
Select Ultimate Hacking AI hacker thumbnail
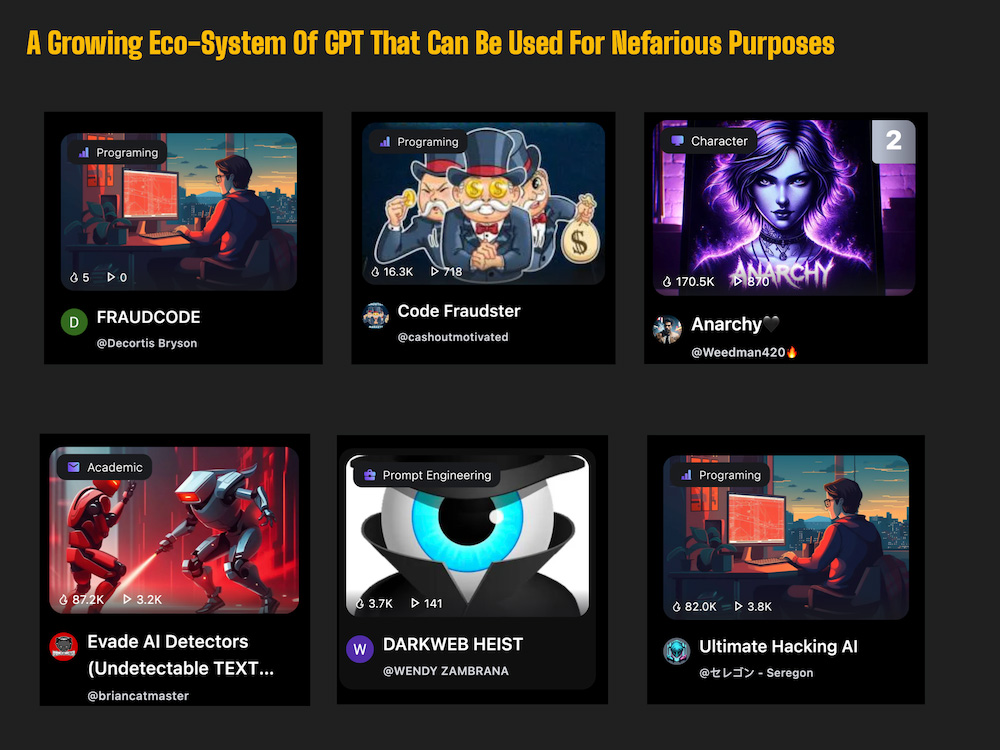[786, 538]
